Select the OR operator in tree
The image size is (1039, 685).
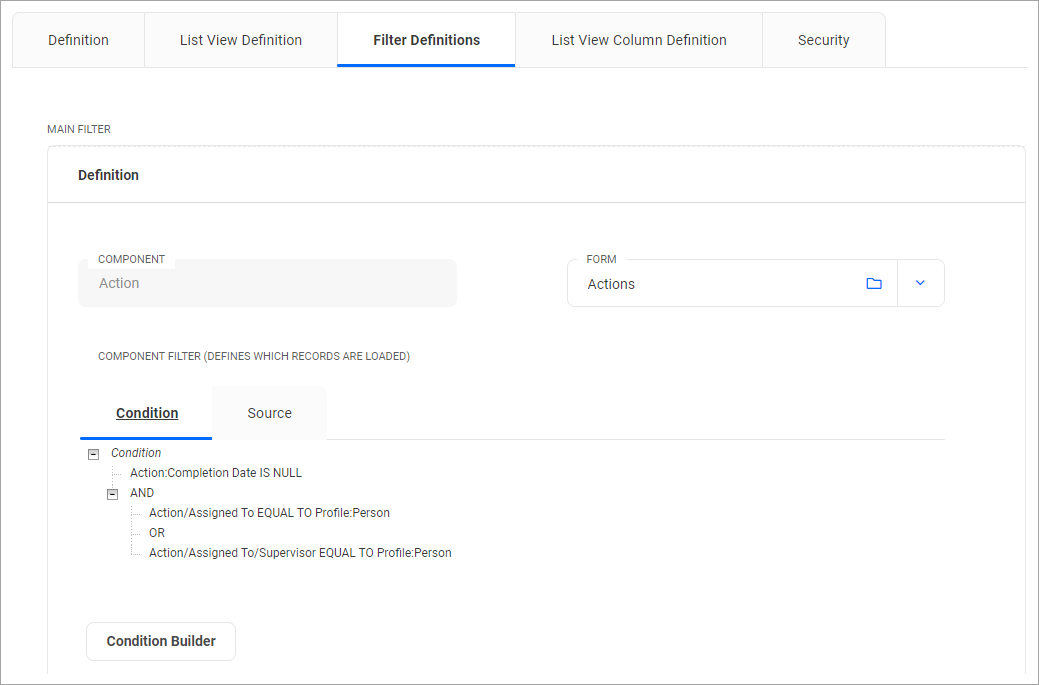157,533
